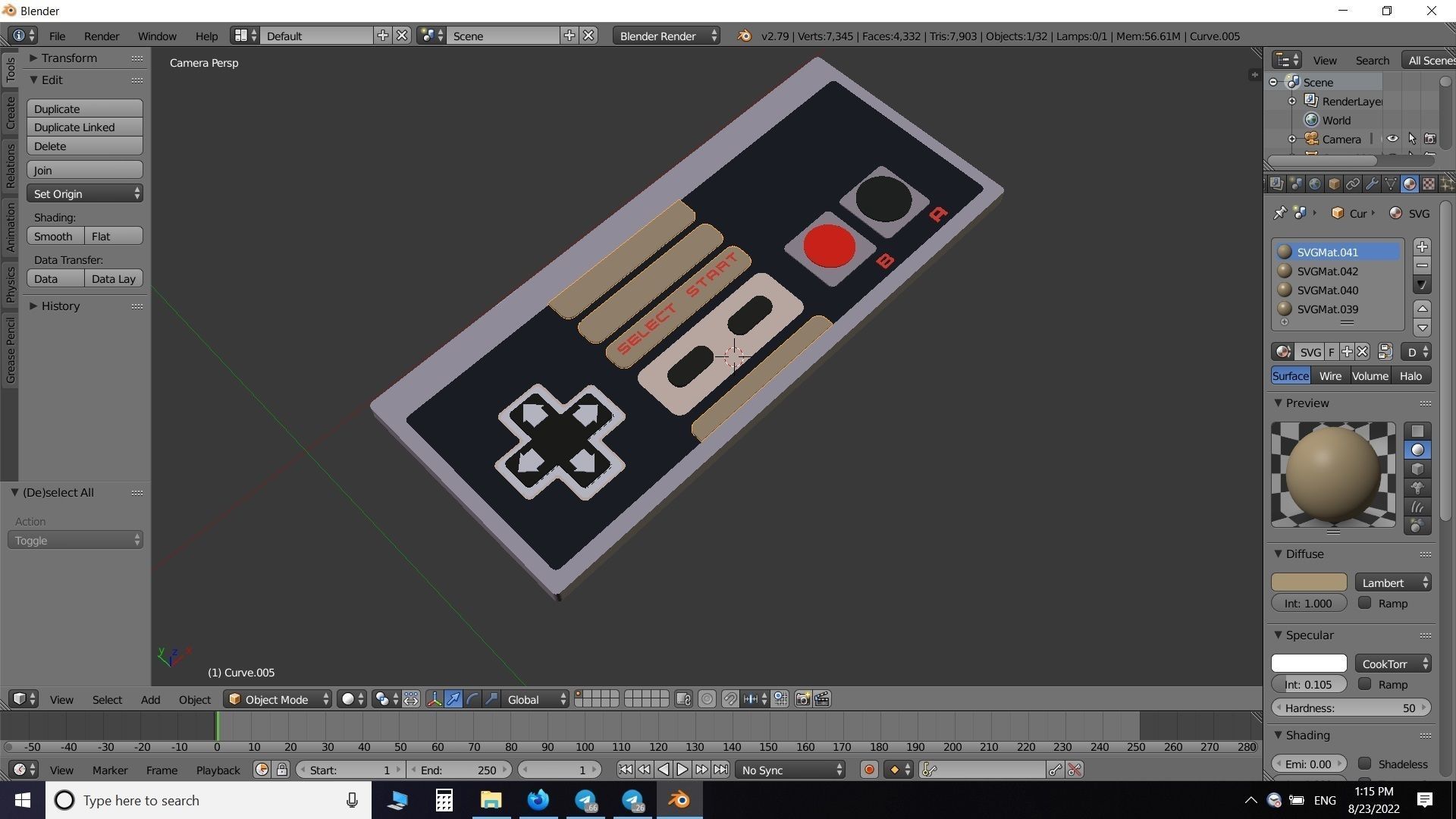This screenshot has width=1456, height=819.
Task: Click the rotate manipulator arc icon
Action: [472, 699]
